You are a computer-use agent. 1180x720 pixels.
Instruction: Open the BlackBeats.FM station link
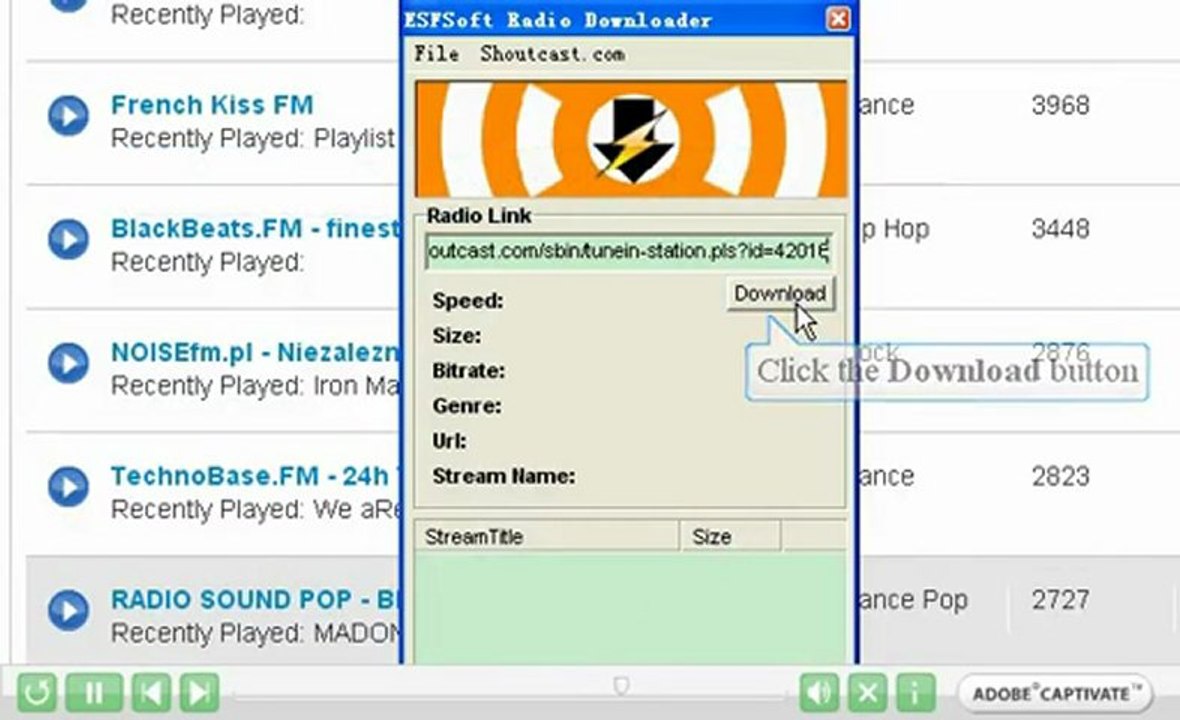pos(256,228)
